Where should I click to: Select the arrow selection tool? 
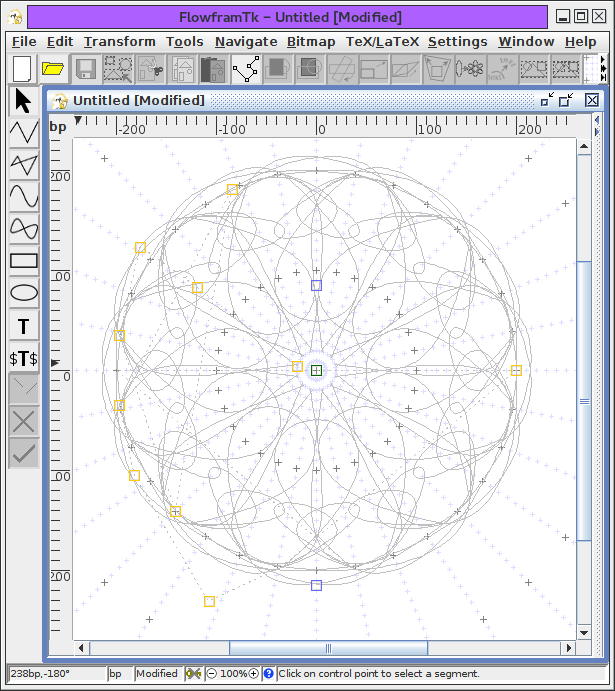24,101
